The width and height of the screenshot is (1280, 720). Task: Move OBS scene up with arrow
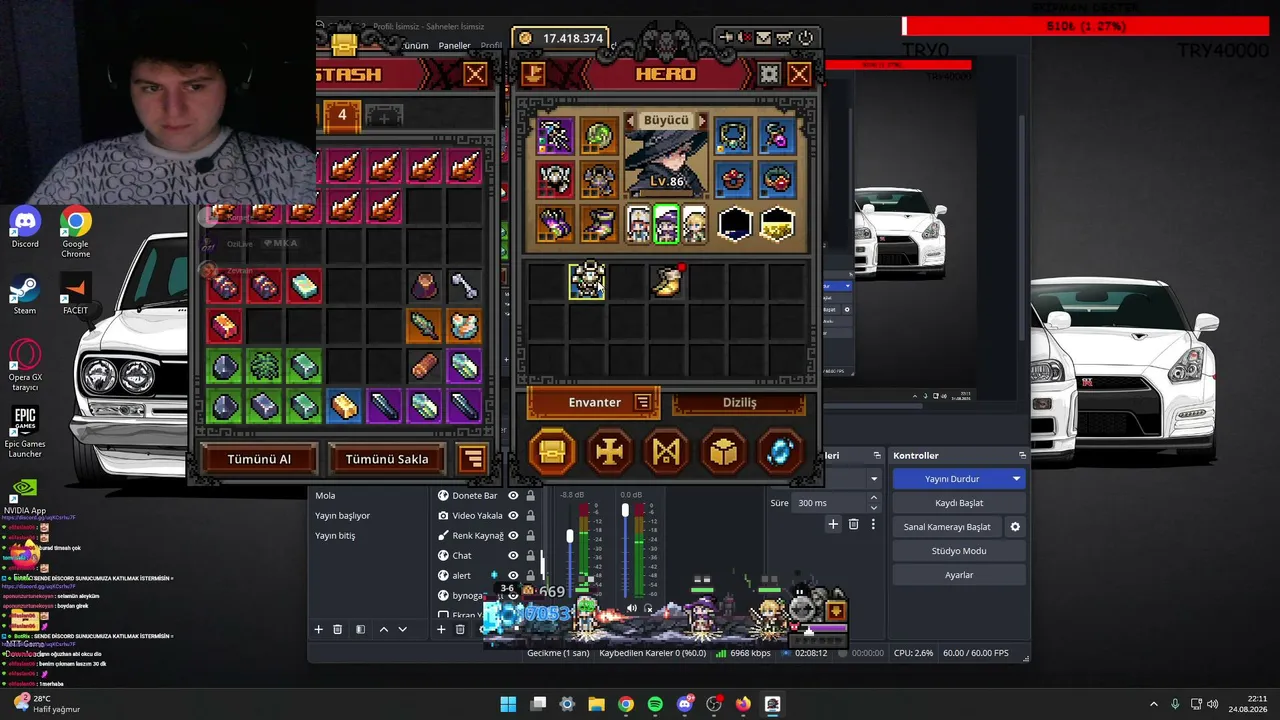tap(383, 629)
